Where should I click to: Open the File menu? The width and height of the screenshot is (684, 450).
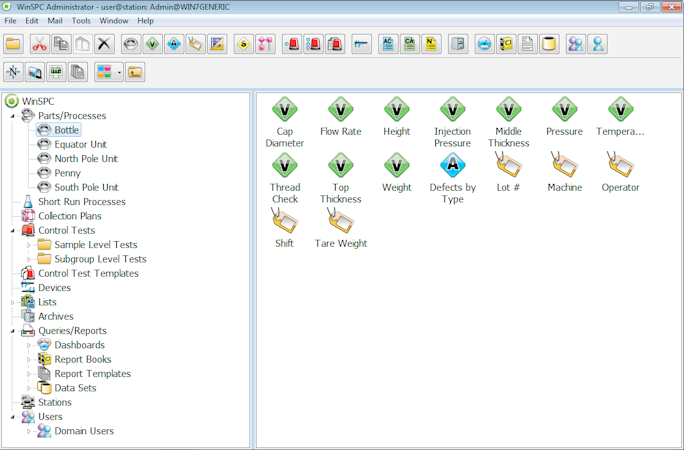pos(10,20)
